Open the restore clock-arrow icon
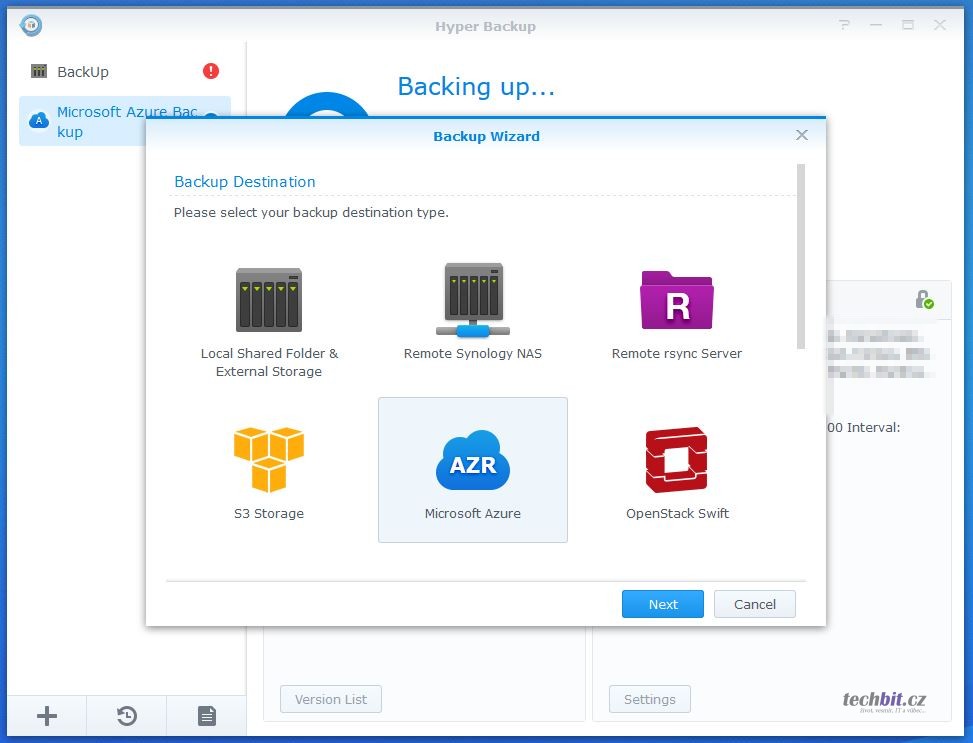Image resolution: width=973 pixels, height=743 pixels. (x=127, y=716)
